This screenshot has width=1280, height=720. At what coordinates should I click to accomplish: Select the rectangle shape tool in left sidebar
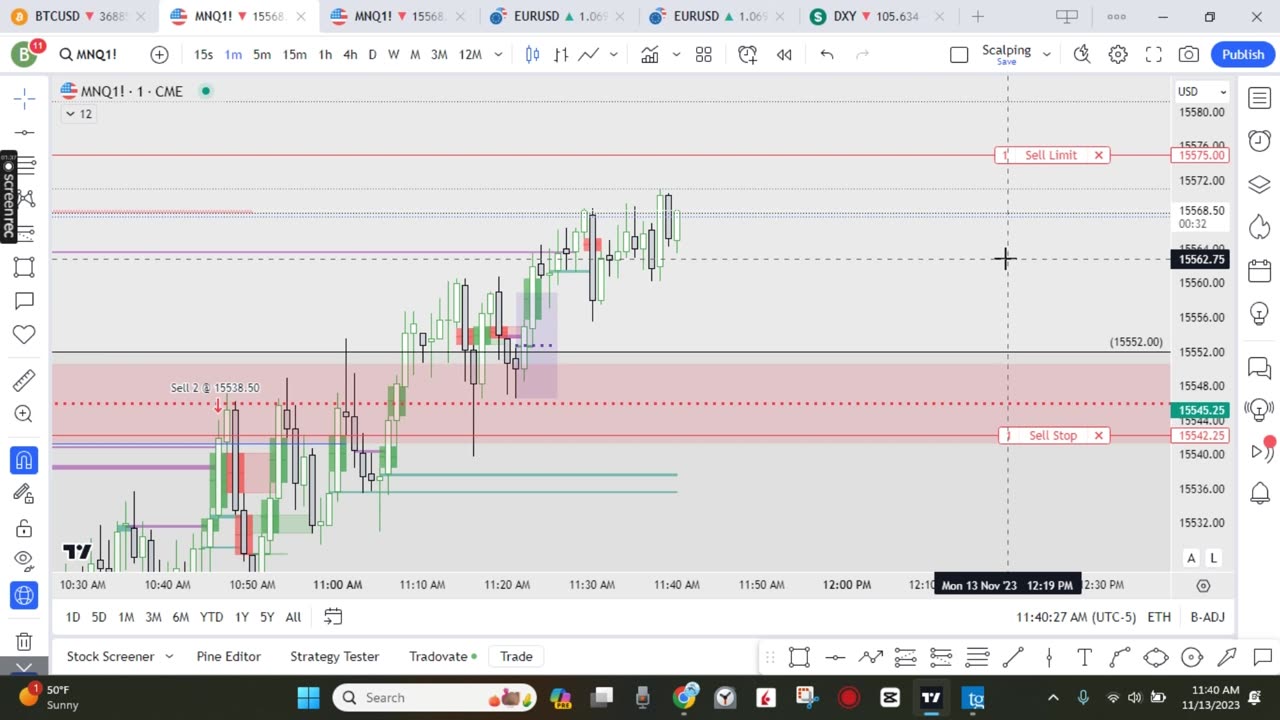(24, 267)
